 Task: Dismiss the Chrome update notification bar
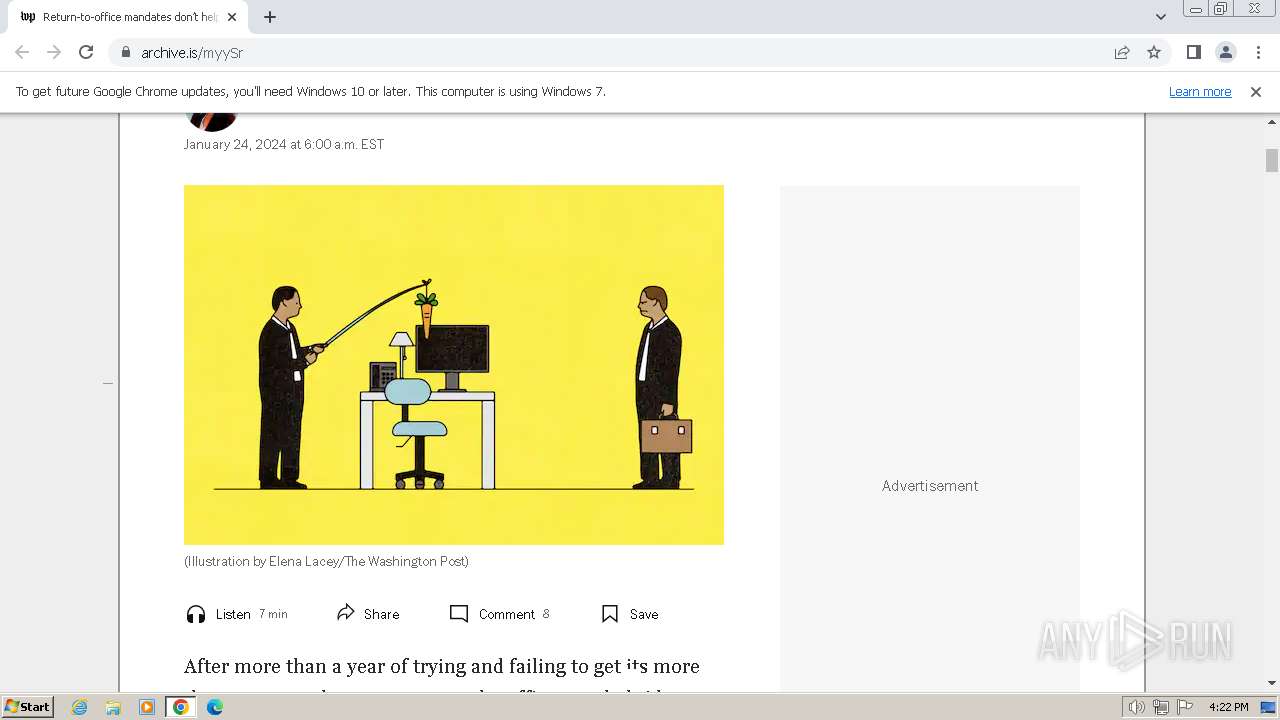pyautogui.click(x=1256, y=91)
